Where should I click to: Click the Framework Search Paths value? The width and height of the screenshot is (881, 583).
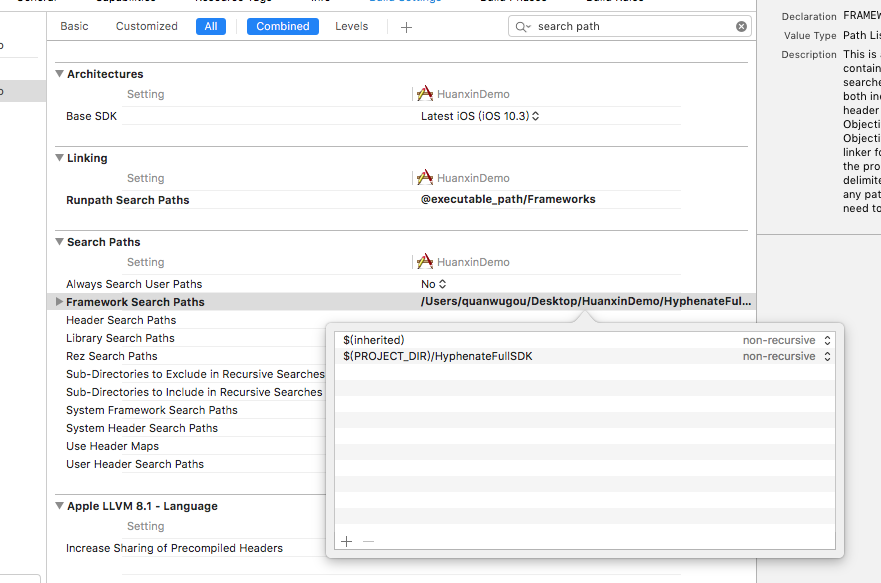click(585, 302)
